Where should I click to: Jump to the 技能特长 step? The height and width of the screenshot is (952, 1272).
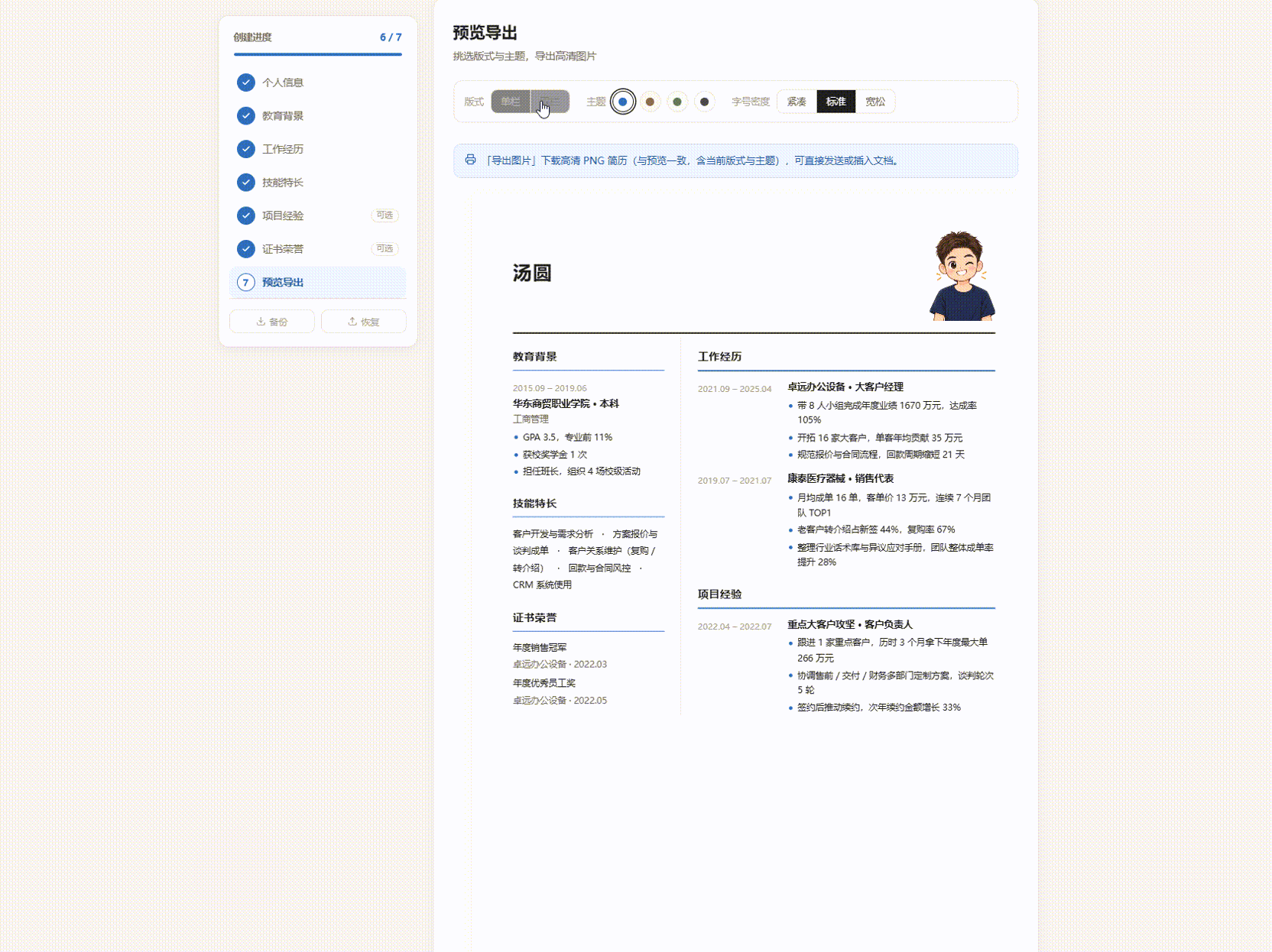(x=317, y=182)
